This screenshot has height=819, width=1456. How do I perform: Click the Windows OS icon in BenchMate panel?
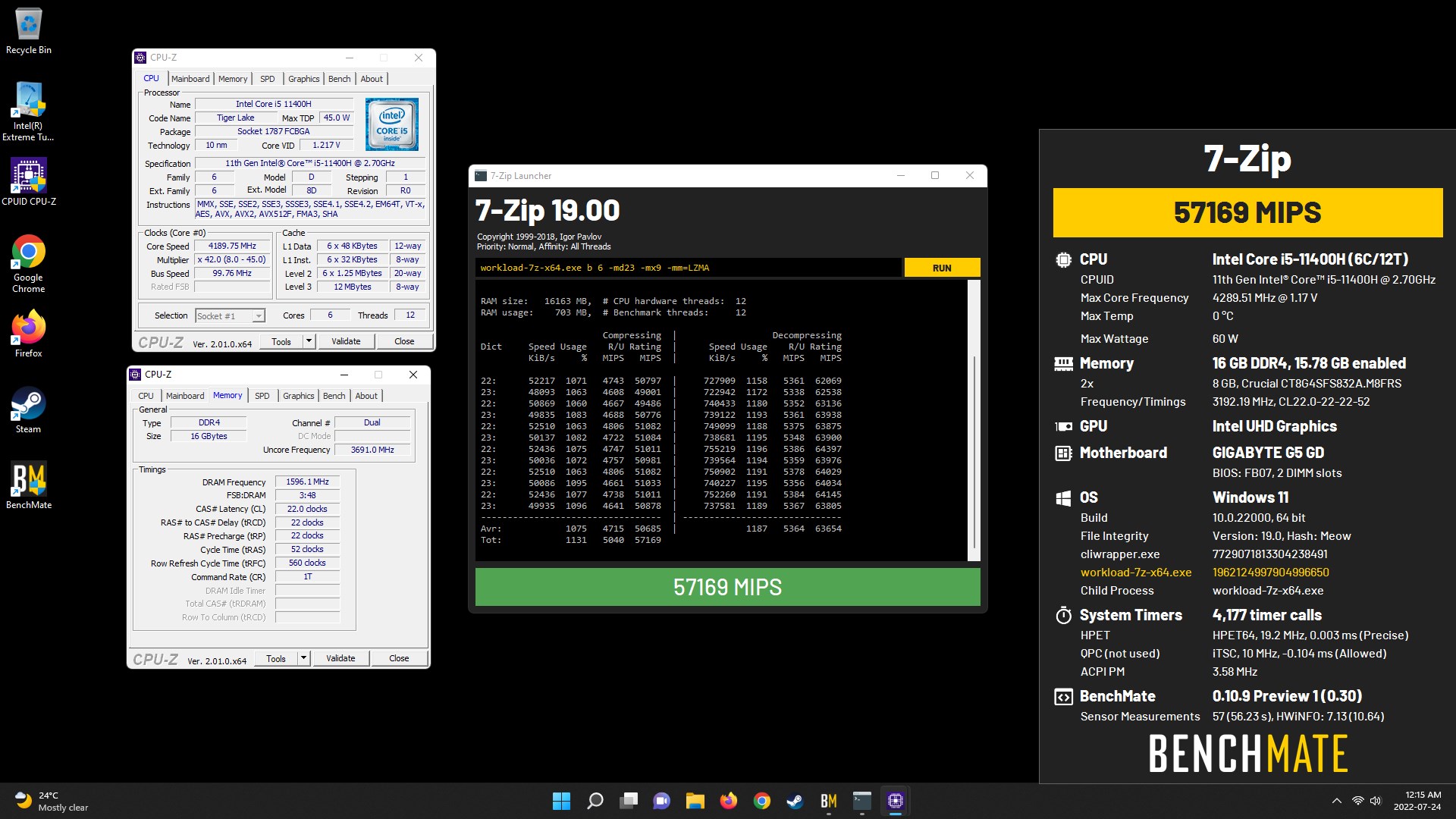[x=1063, y=497]
